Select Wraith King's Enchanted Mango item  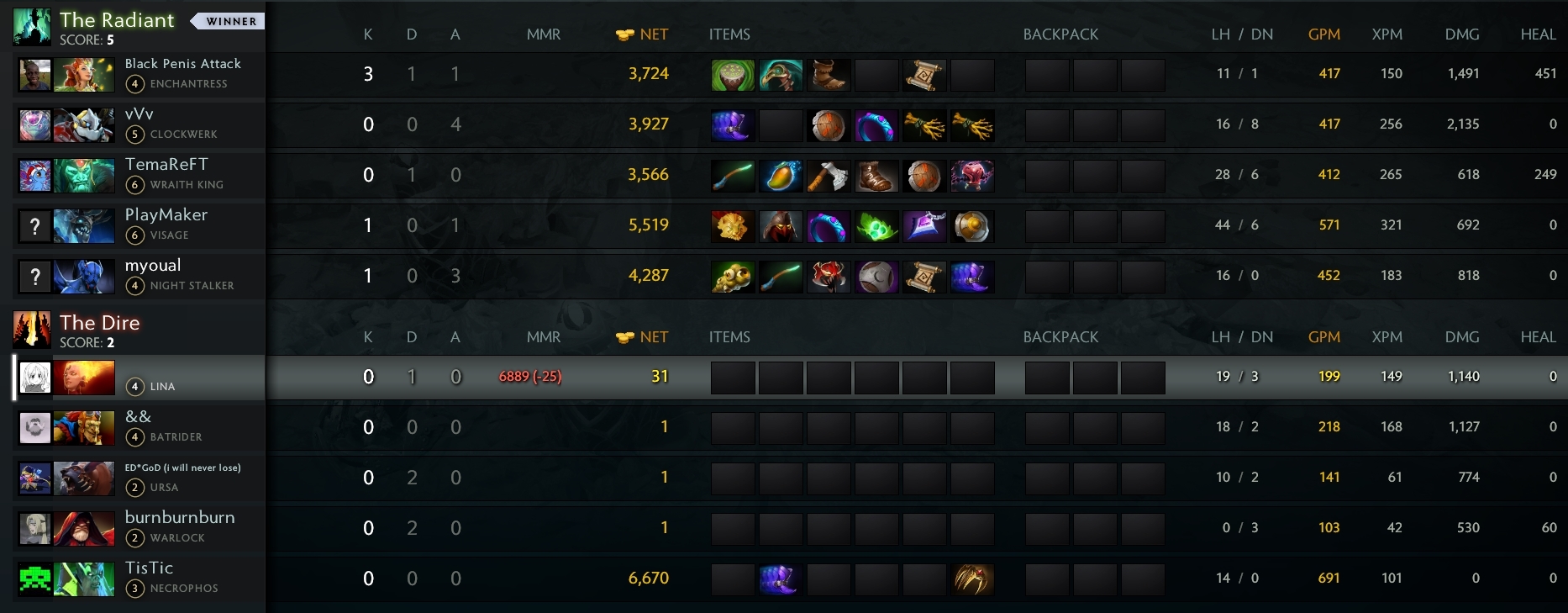(x=781, y=176)
